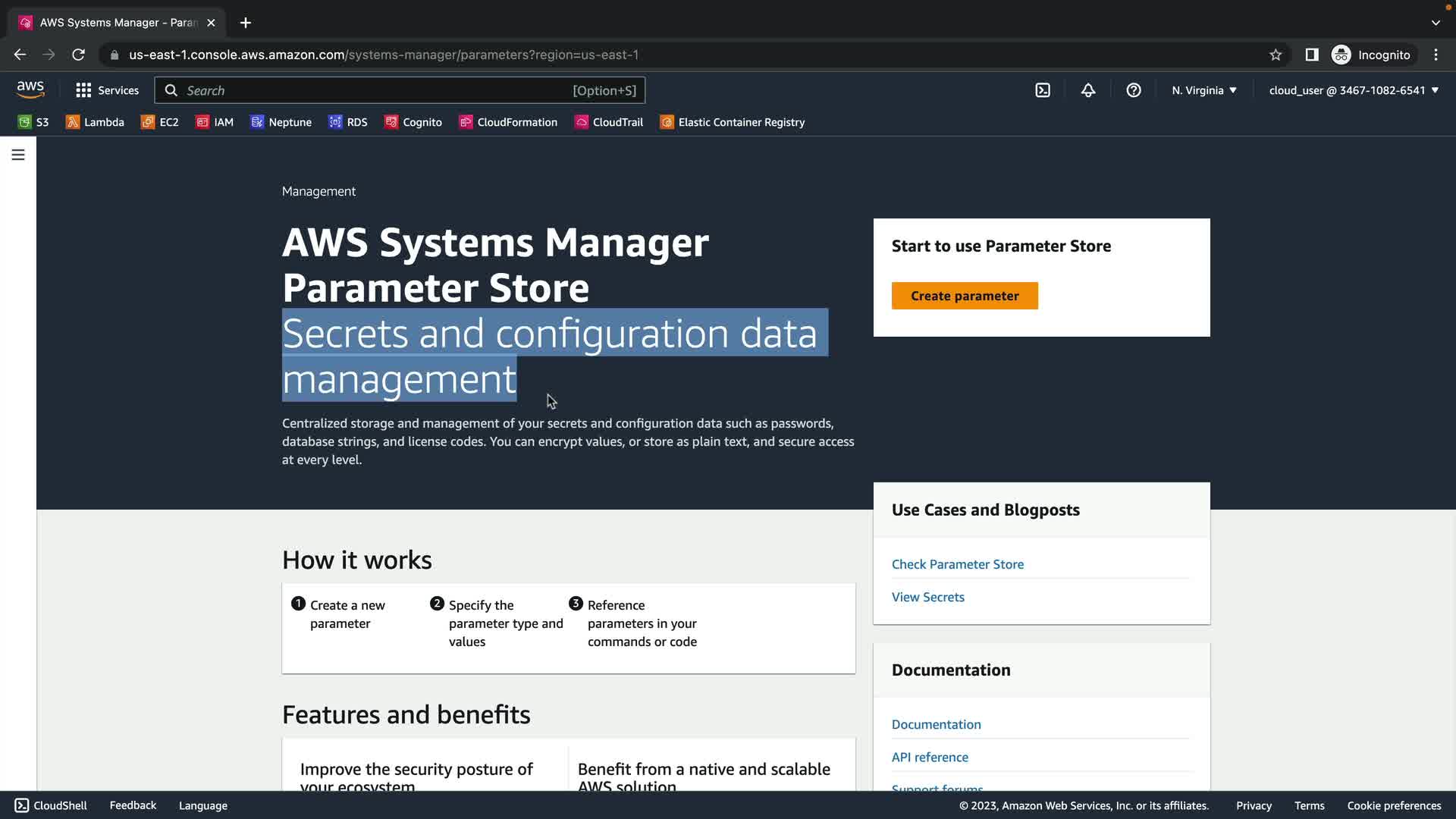Expand the N. Virginia region dropdown
The width and height of the screenshot is (1456, 819).
1204,90
